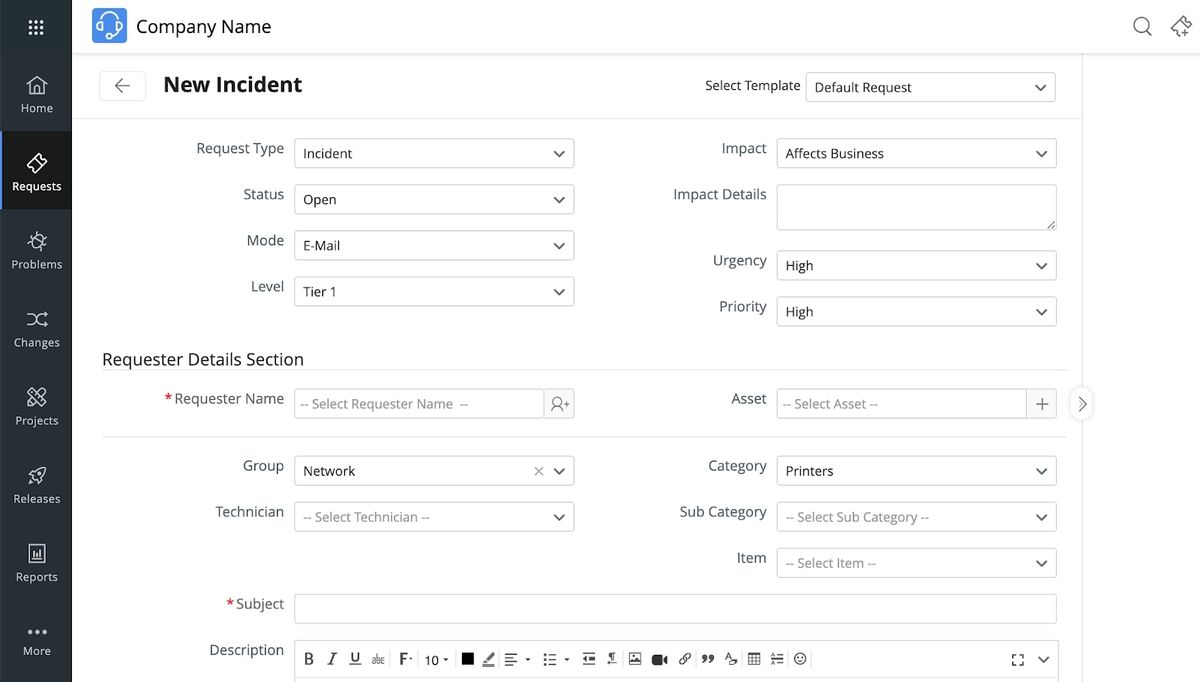The image size is (1200, 682).
Task: Open the More menu in the sidebar
Action: 36,638
